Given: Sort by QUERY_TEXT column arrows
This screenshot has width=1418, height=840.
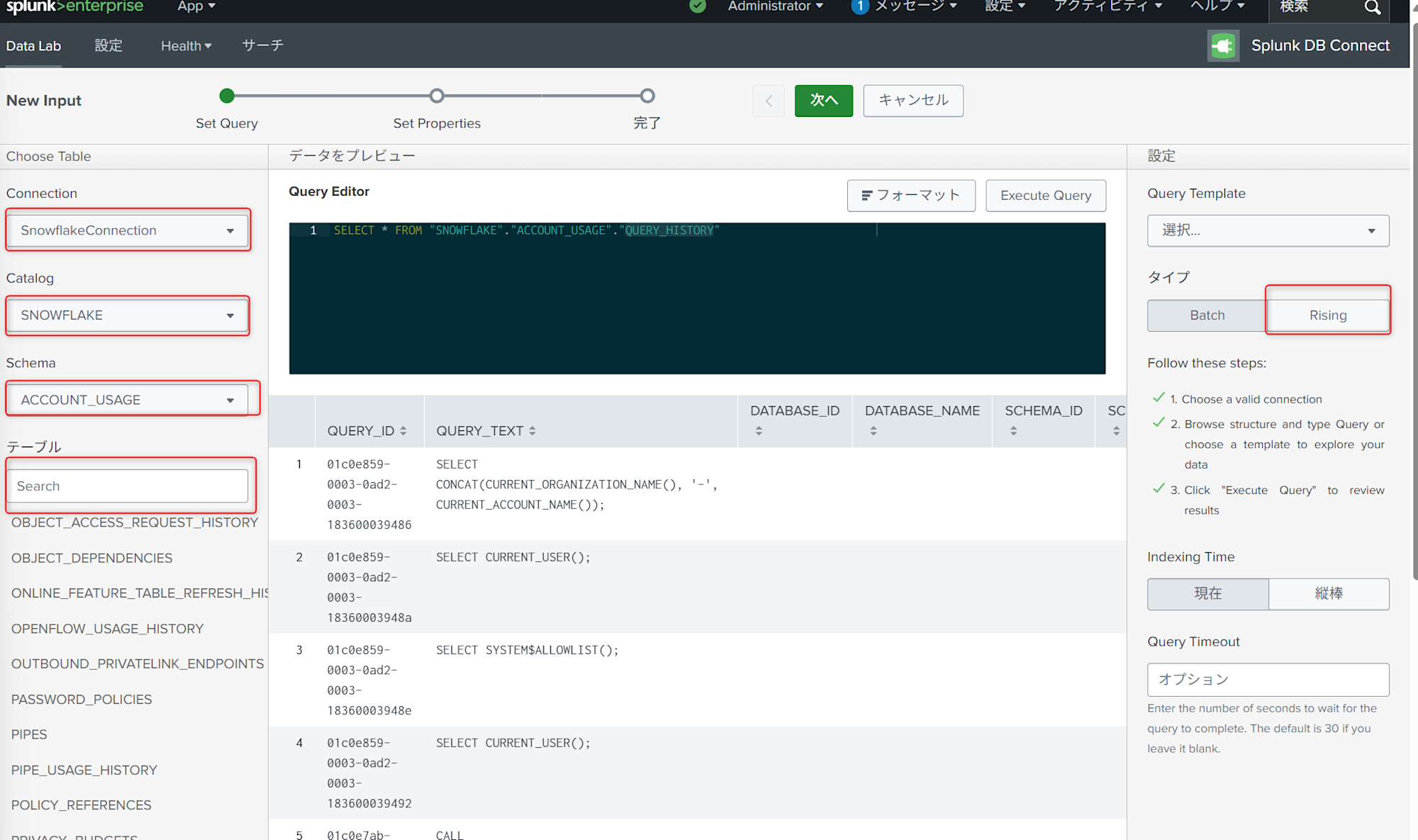Looking at the screenshot, I should pos(532,431).
